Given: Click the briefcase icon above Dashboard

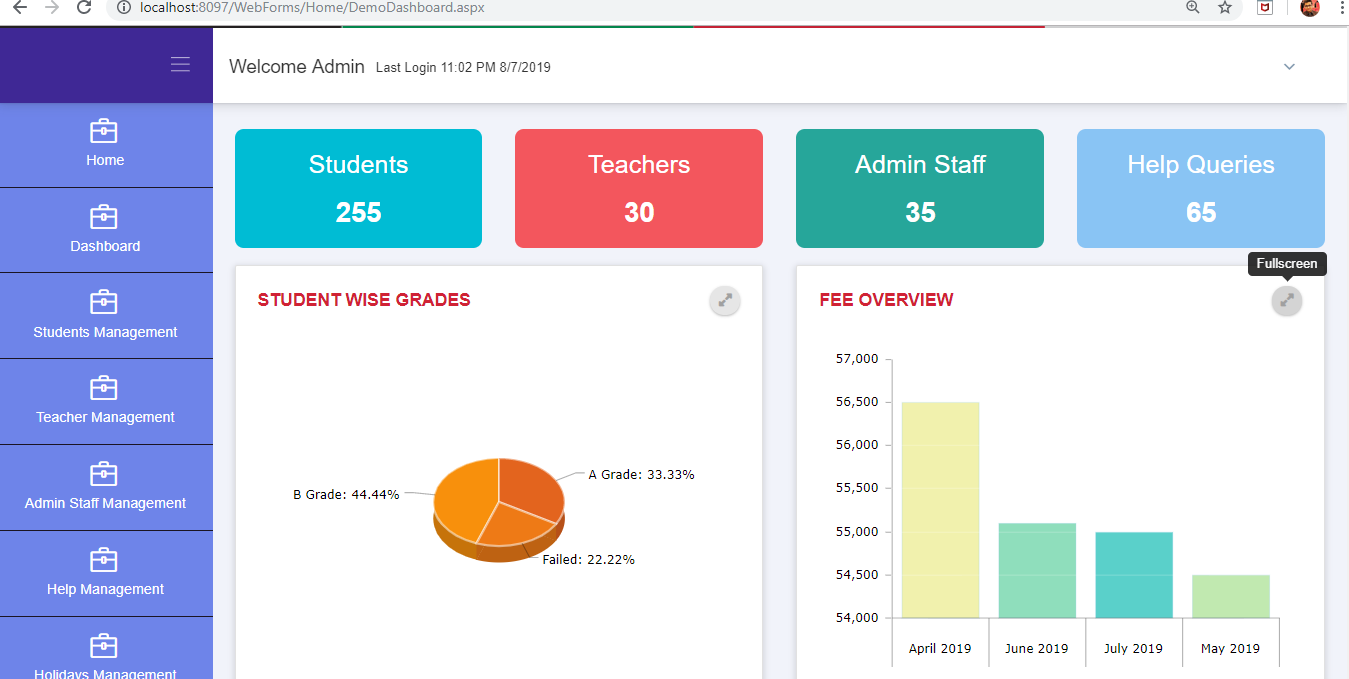Looking at the screenshot, I should (x=104, y=217).
